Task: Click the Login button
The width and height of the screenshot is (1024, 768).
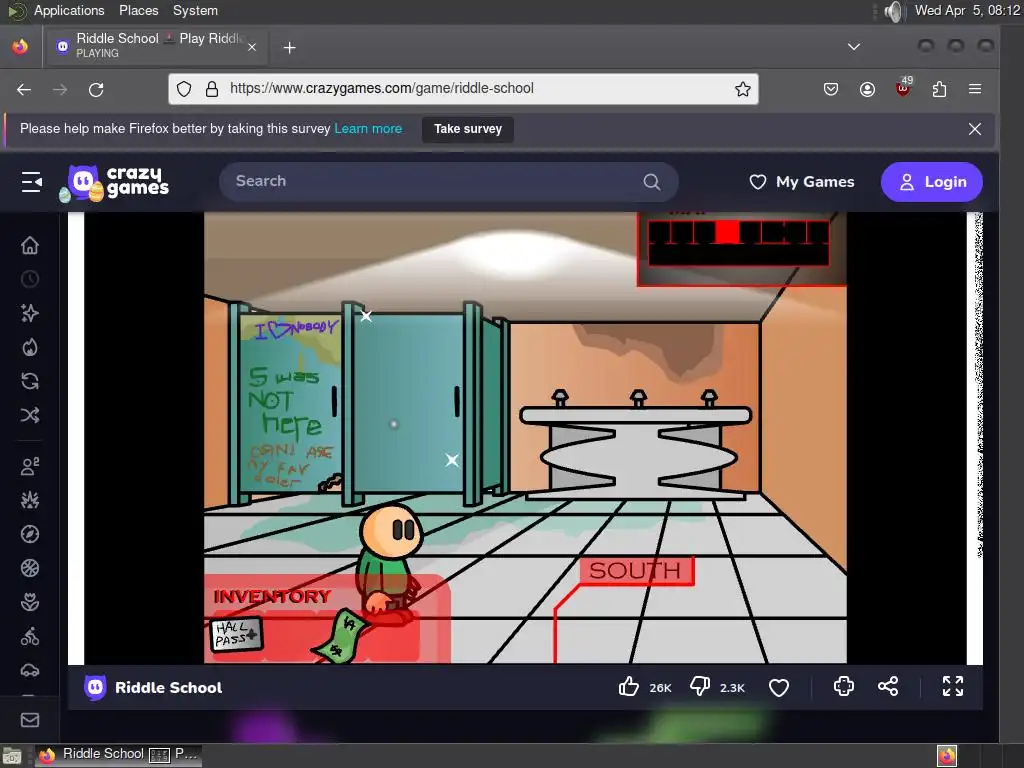Action: [932, 182]
